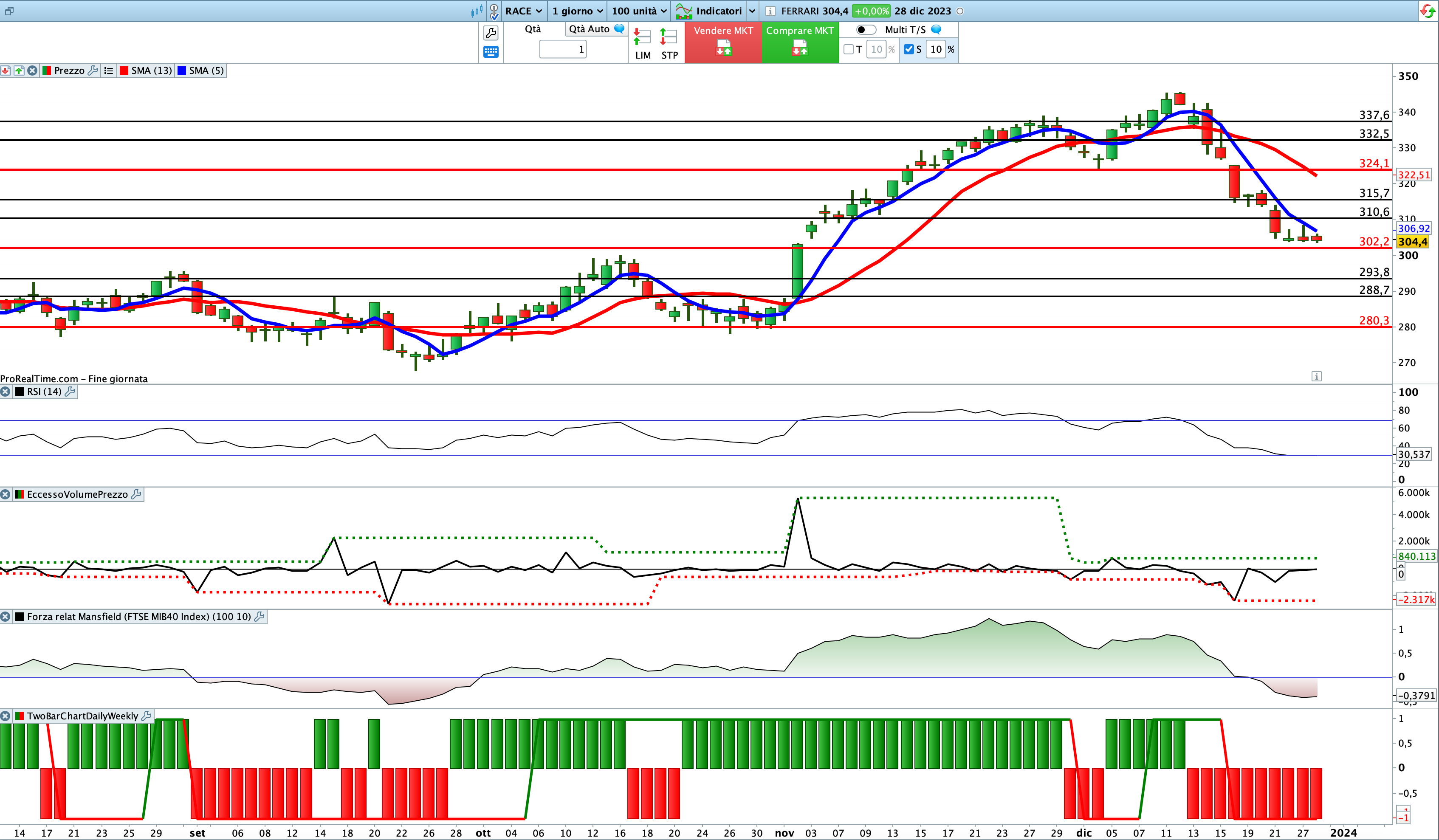Expand the arrow next to Indicatori
The image size is (1439, 840).
click(x=752, y=11)
